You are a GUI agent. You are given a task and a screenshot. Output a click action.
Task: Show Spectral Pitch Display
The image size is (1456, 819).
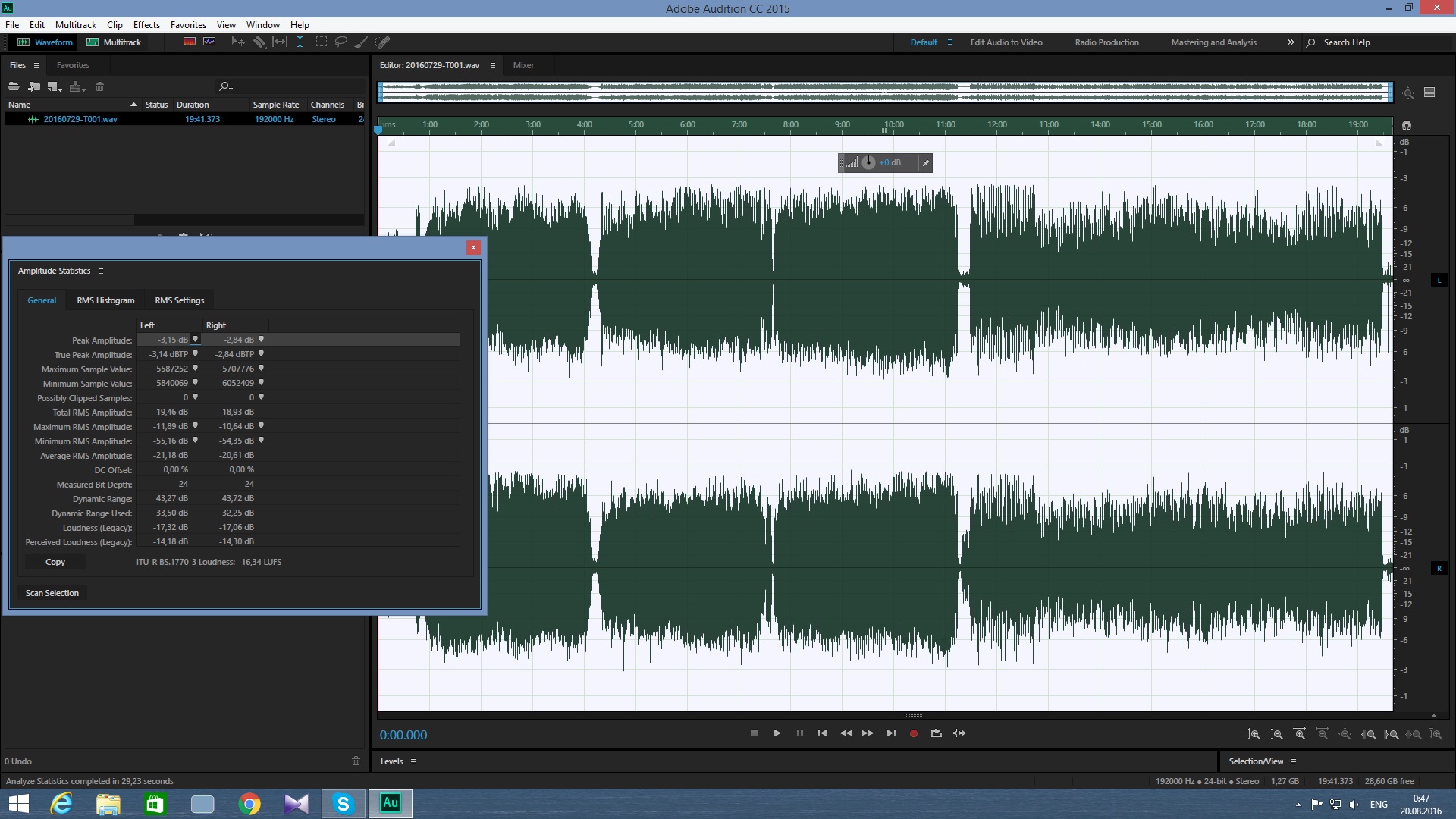[209, 42]
